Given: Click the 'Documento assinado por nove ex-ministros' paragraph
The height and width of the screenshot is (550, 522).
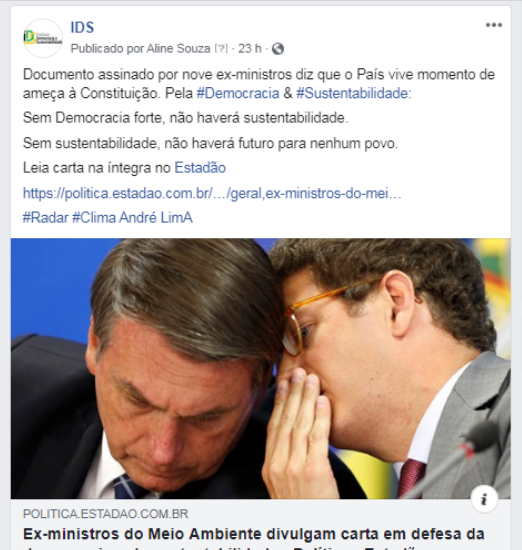Looking at the screenshot, I should (x=259, y=84).
